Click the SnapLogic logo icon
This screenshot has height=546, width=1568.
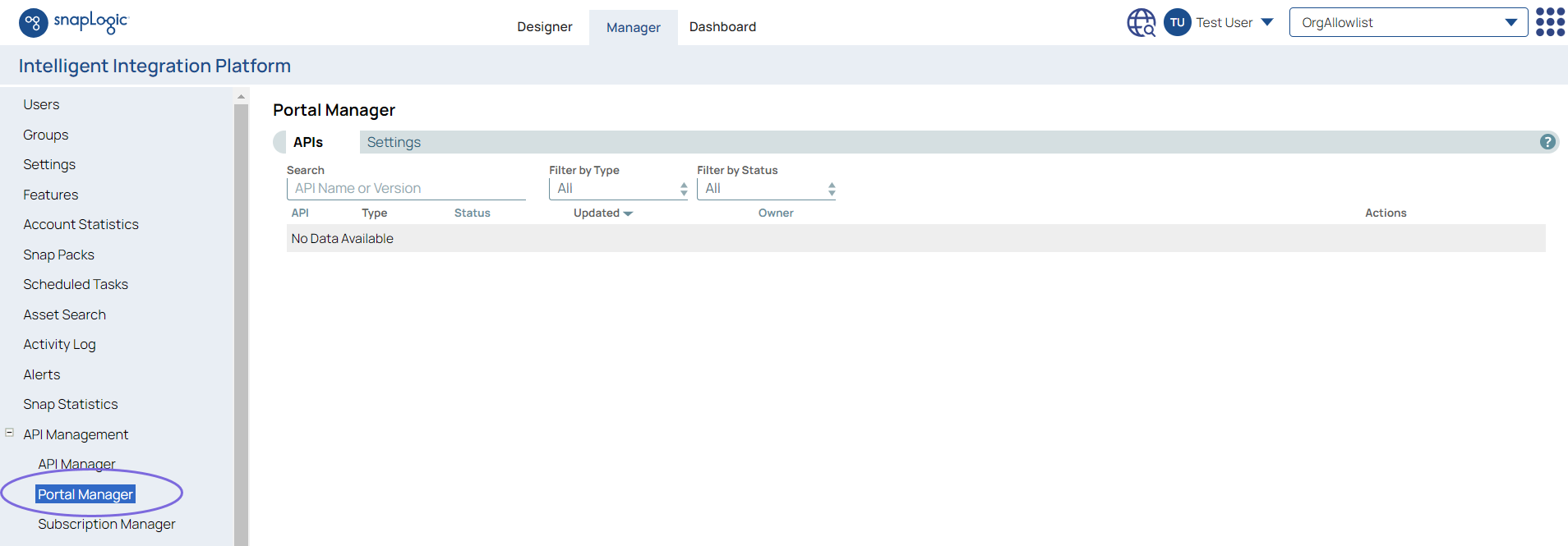33,23
